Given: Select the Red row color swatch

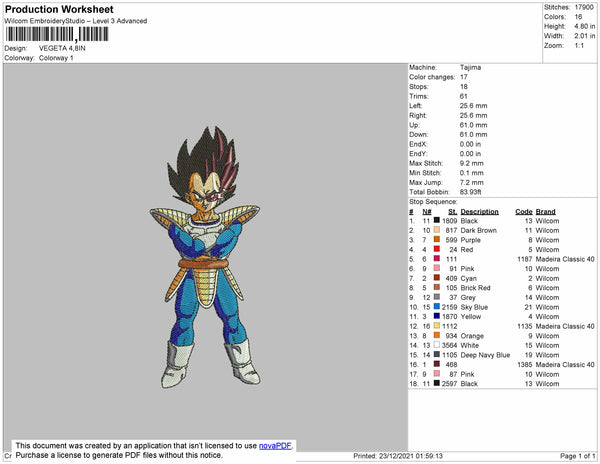Looking at the screenshot, I should coord(437,249).
